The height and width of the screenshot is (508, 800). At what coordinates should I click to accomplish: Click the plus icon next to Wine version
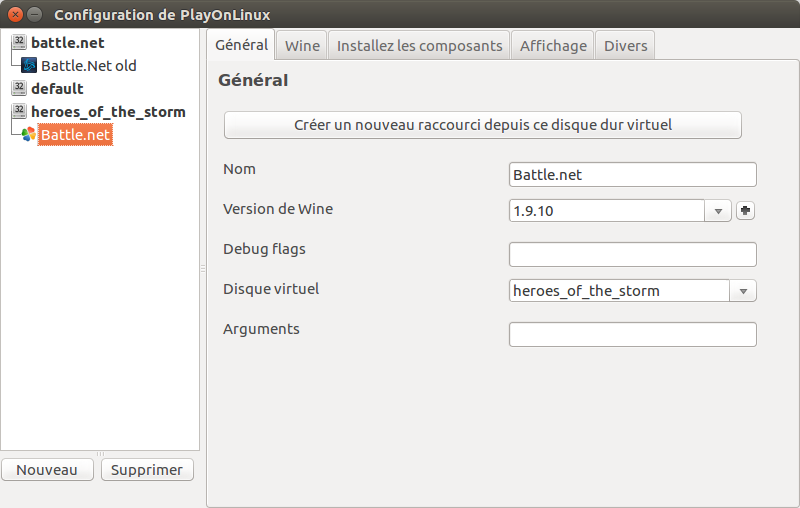pyautogui.click(x=745, y=210)
